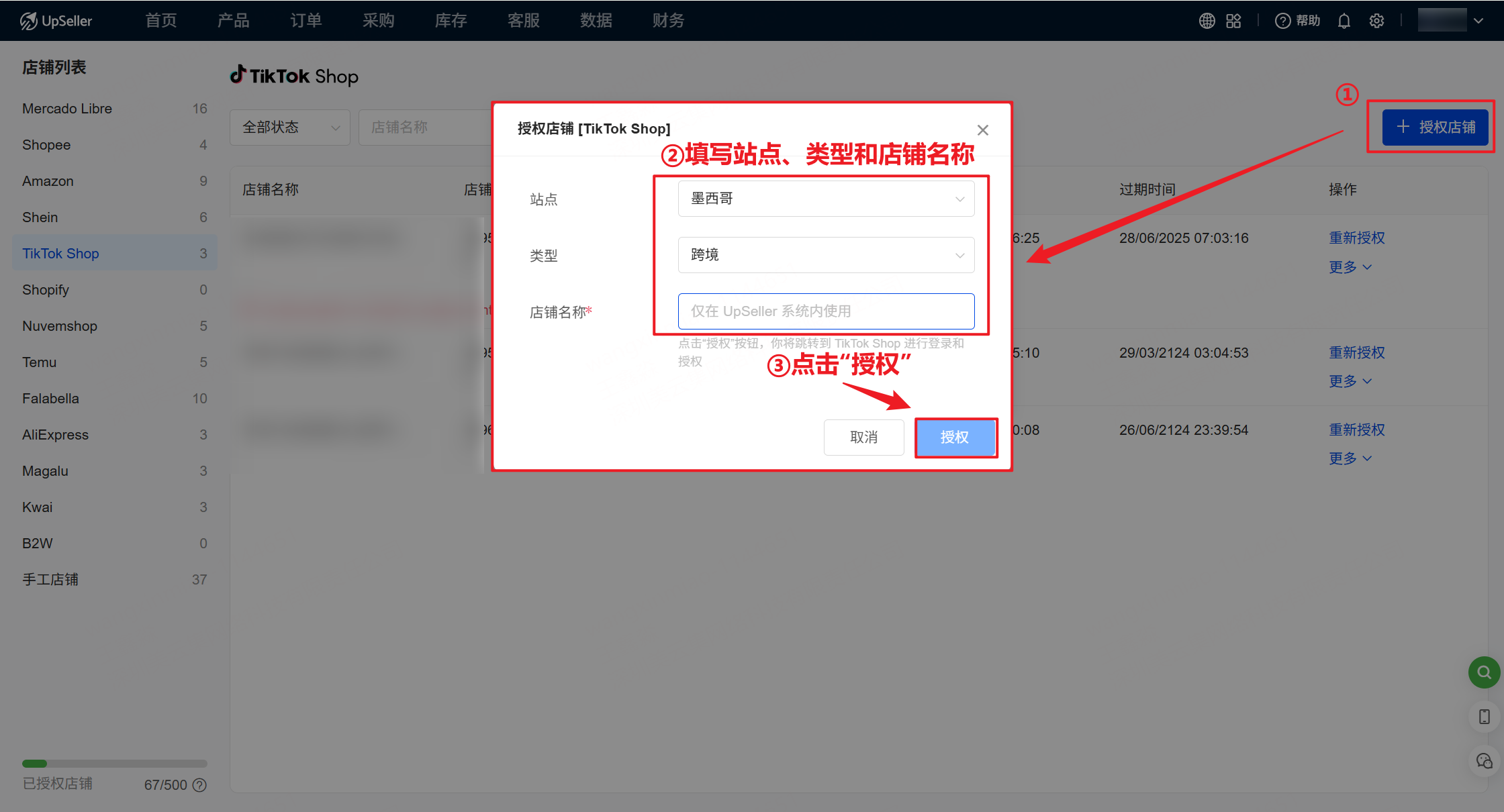This screenshot has width=1504, height=812.
Task: Open the 站点 dropdown showing 墨西哥
Action: tap(826, 199)
